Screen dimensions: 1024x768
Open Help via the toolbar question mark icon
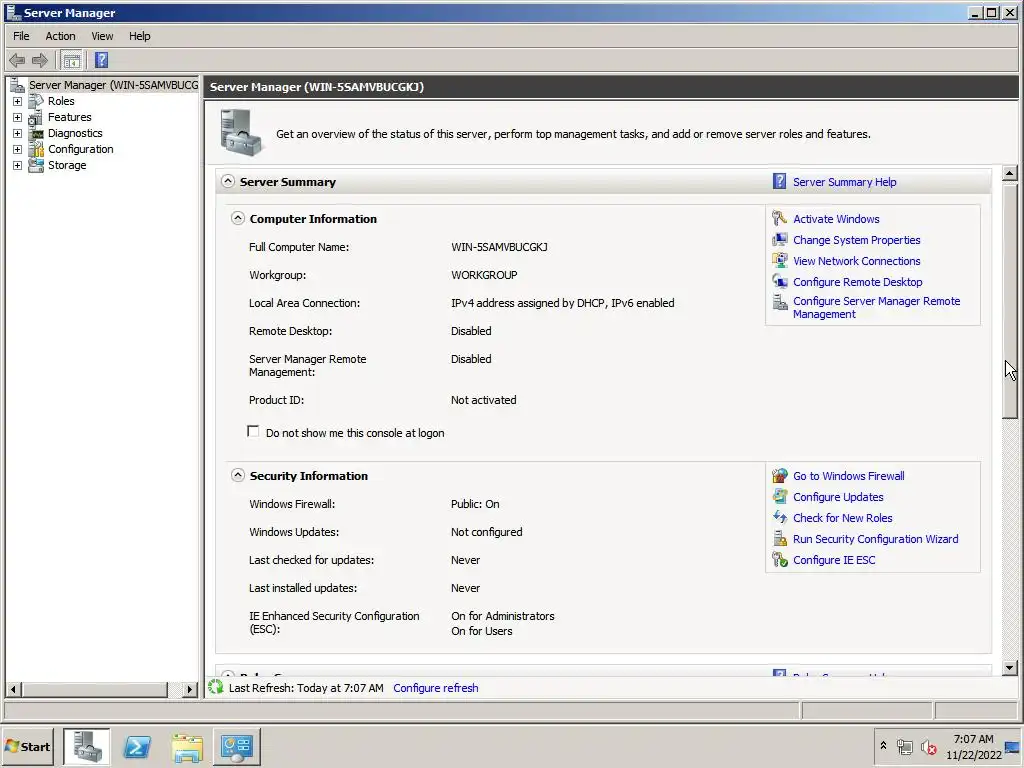(101, 60)
